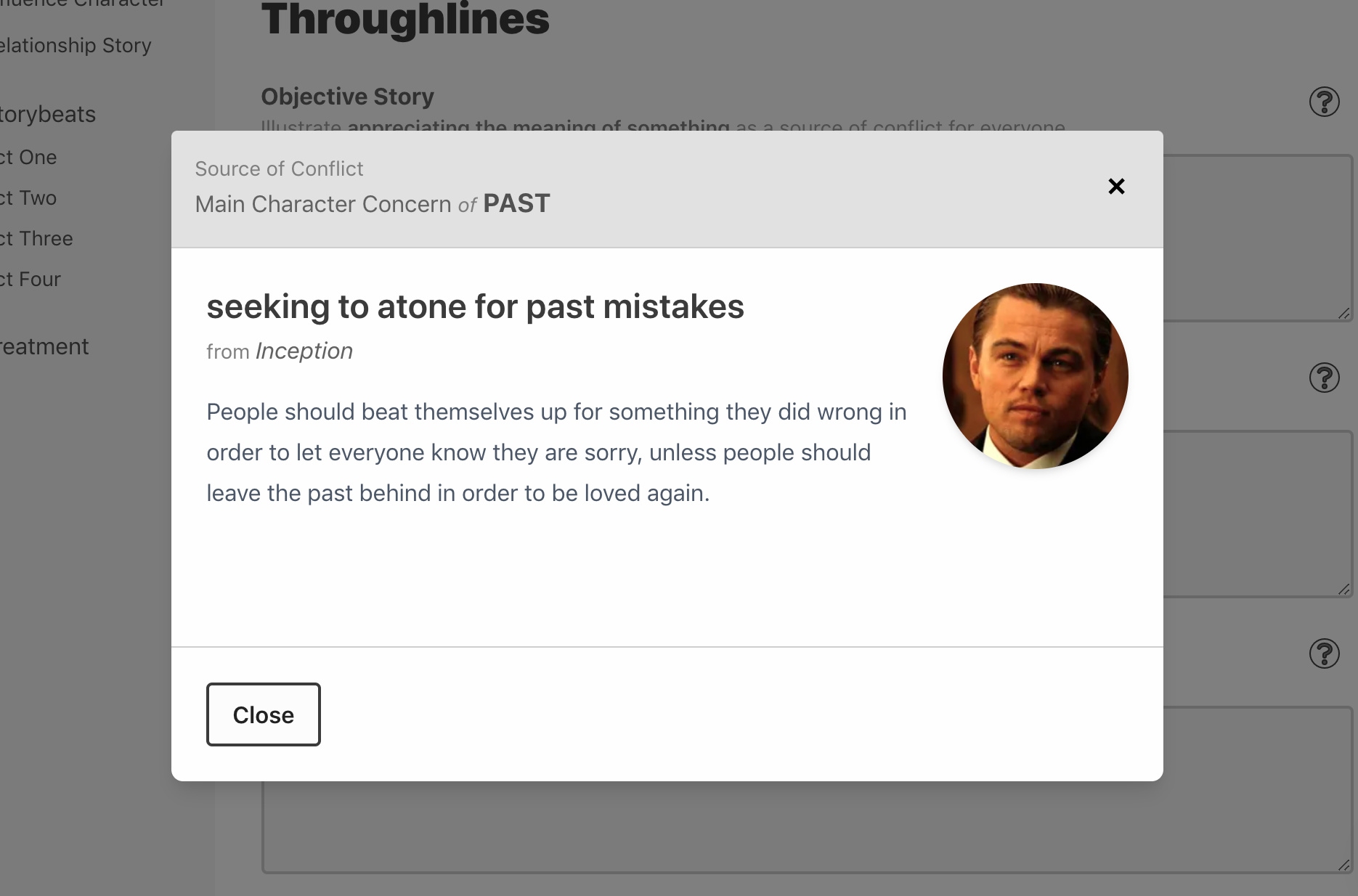1358x896 pixels.
Task: Open Act Four from the sidebar
Action: [x=31, y=280]
